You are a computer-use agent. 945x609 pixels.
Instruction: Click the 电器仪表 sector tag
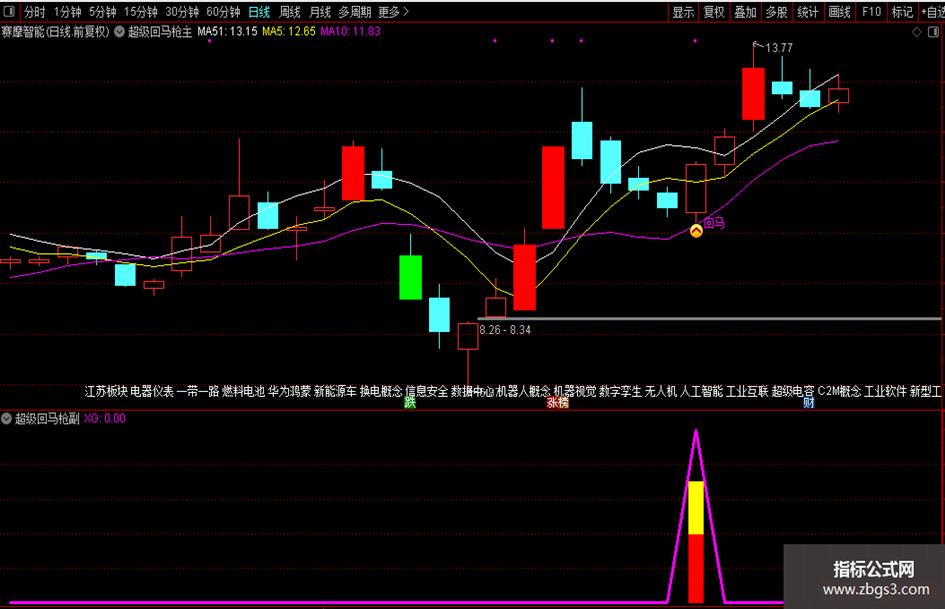coord(152,391)
